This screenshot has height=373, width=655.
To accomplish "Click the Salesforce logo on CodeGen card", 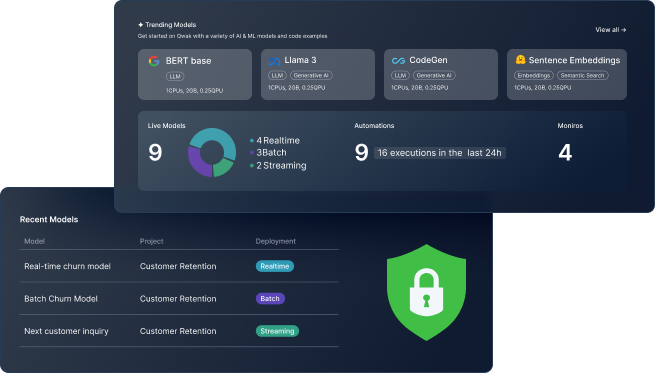I will (398, 61).
